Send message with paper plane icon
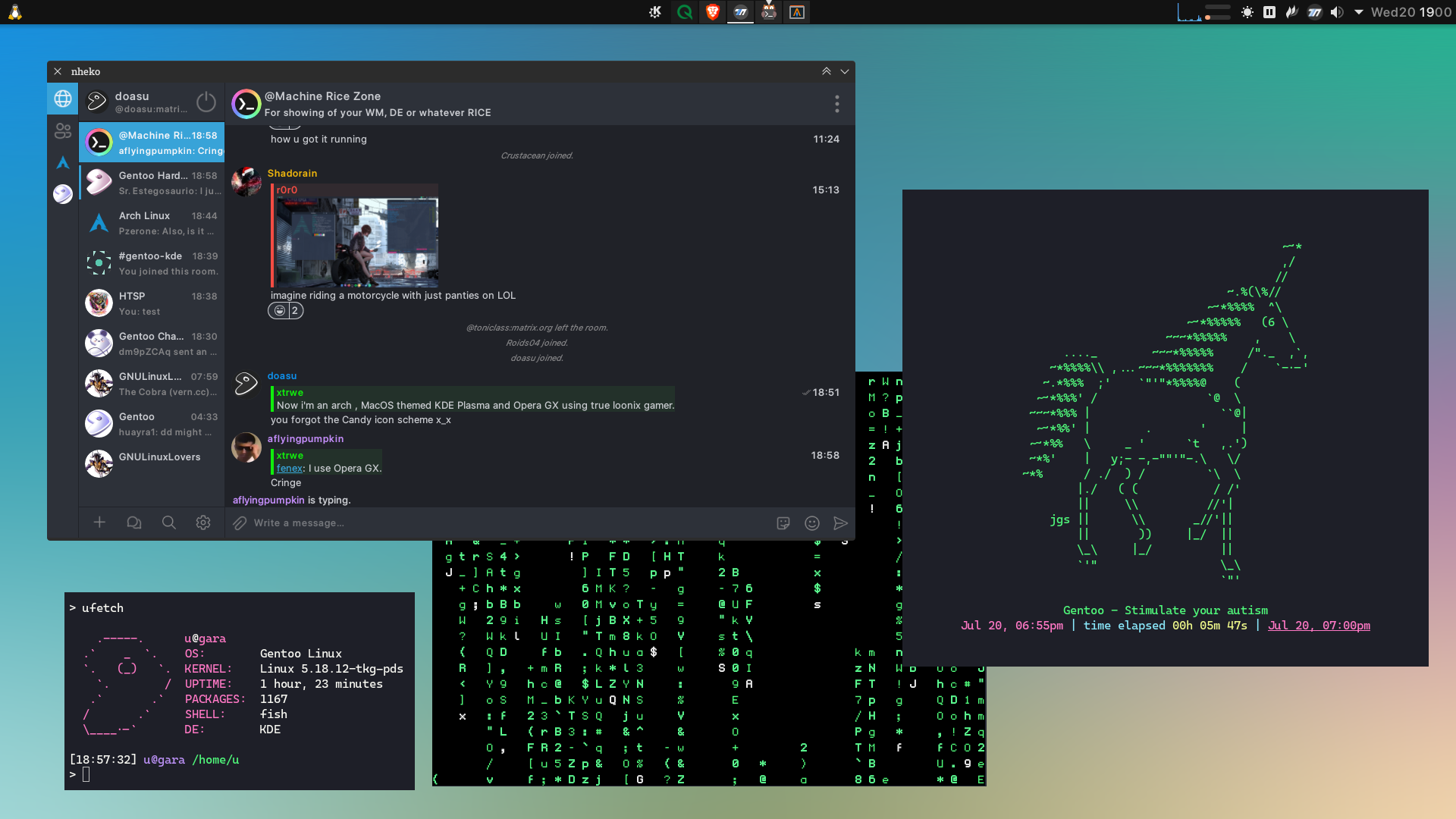Viewport: 1456px width, 819px height. (x=840, y=523)
